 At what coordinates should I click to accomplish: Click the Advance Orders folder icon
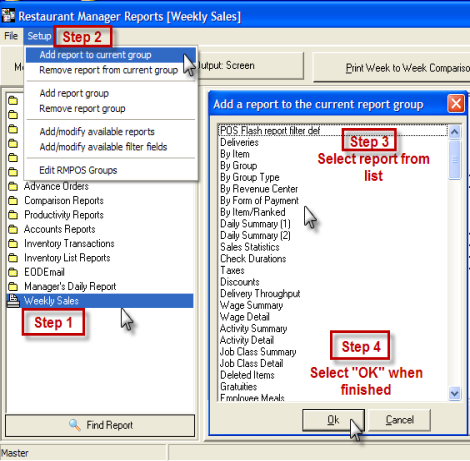click(x=13, y=186)
